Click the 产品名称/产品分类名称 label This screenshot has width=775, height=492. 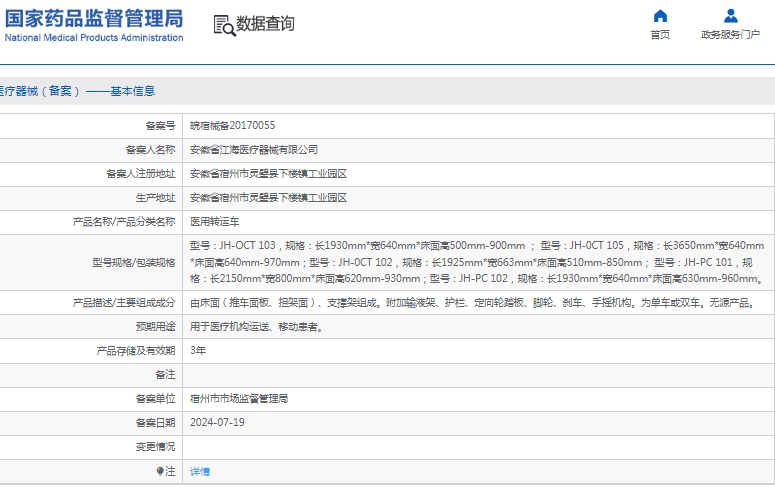click(x=124, y=222)
